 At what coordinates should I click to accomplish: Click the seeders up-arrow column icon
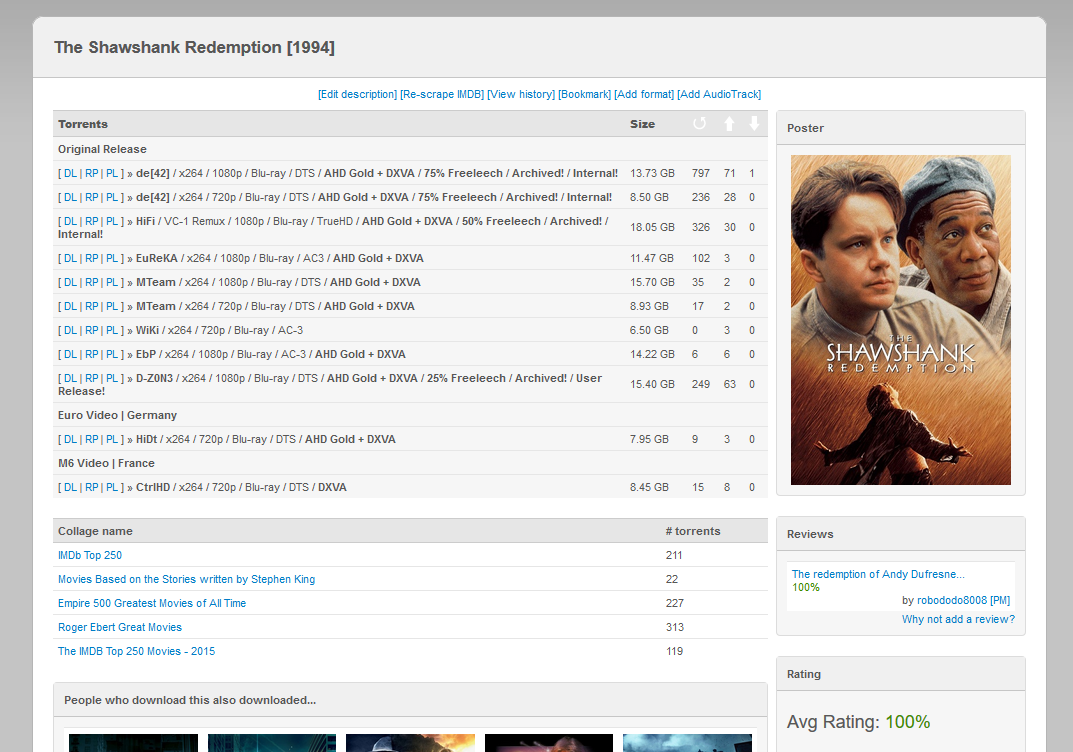coord(729,124)
